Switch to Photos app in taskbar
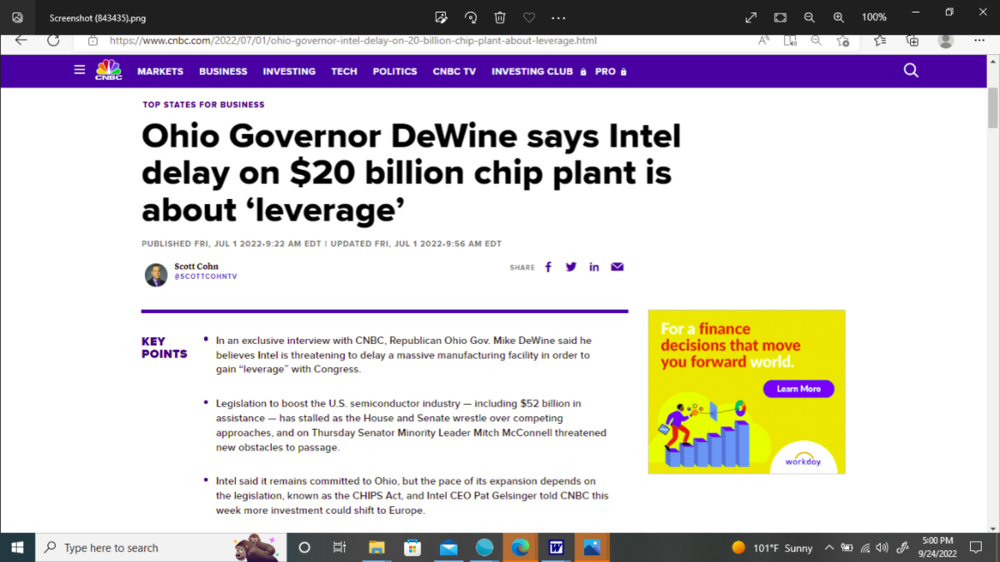1000x562 pixels. tap(592, 547)
